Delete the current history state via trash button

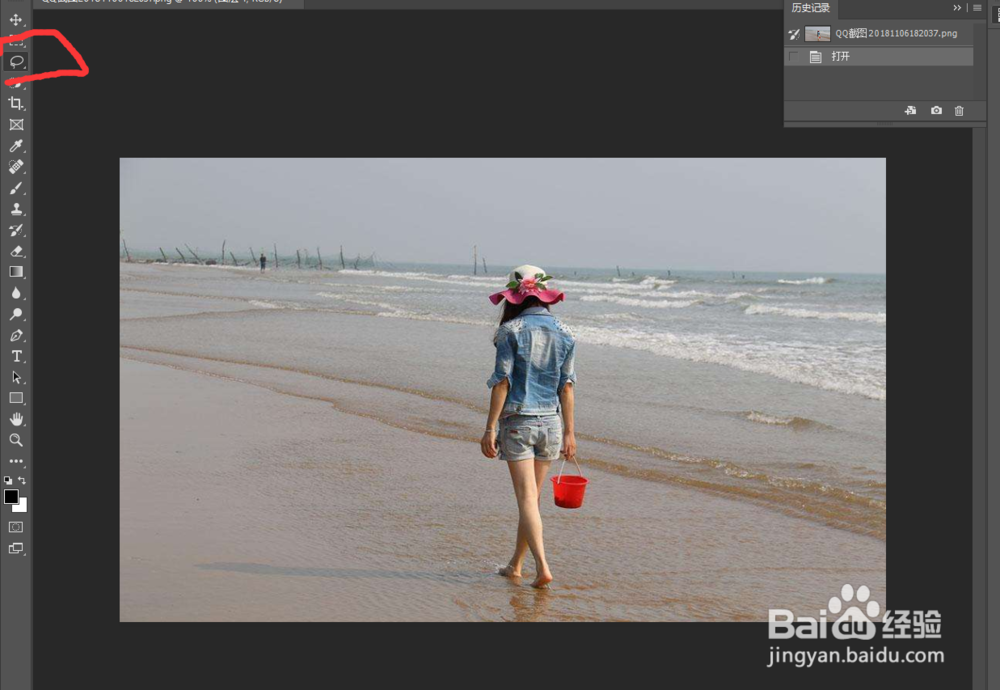point(959,110)
